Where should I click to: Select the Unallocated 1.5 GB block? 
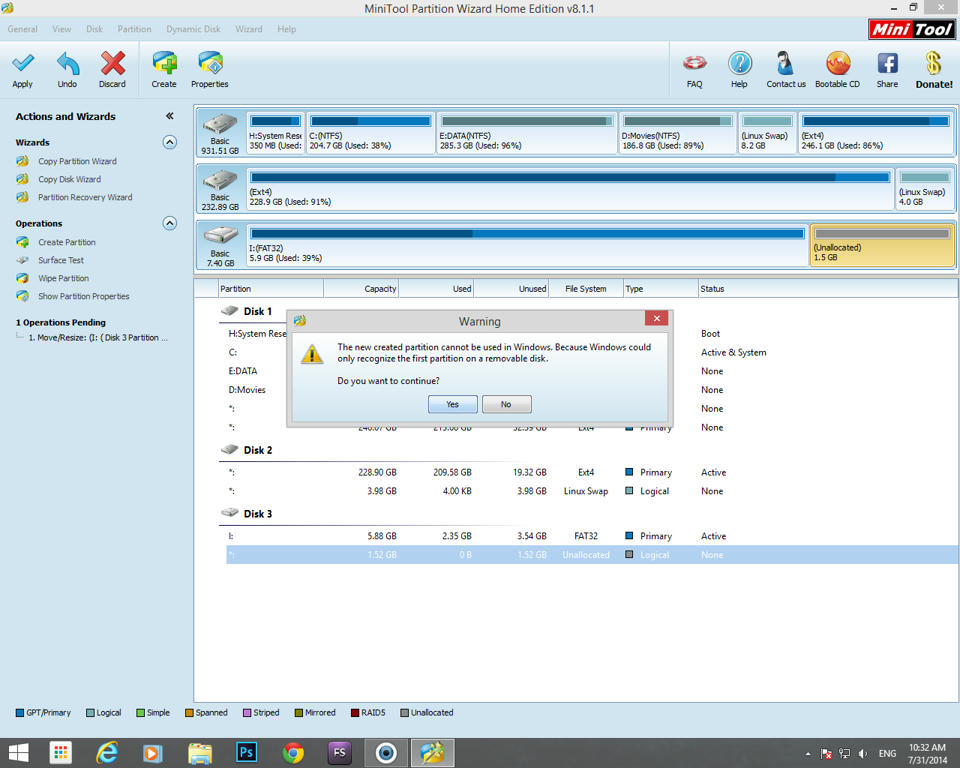click(882, 245)
